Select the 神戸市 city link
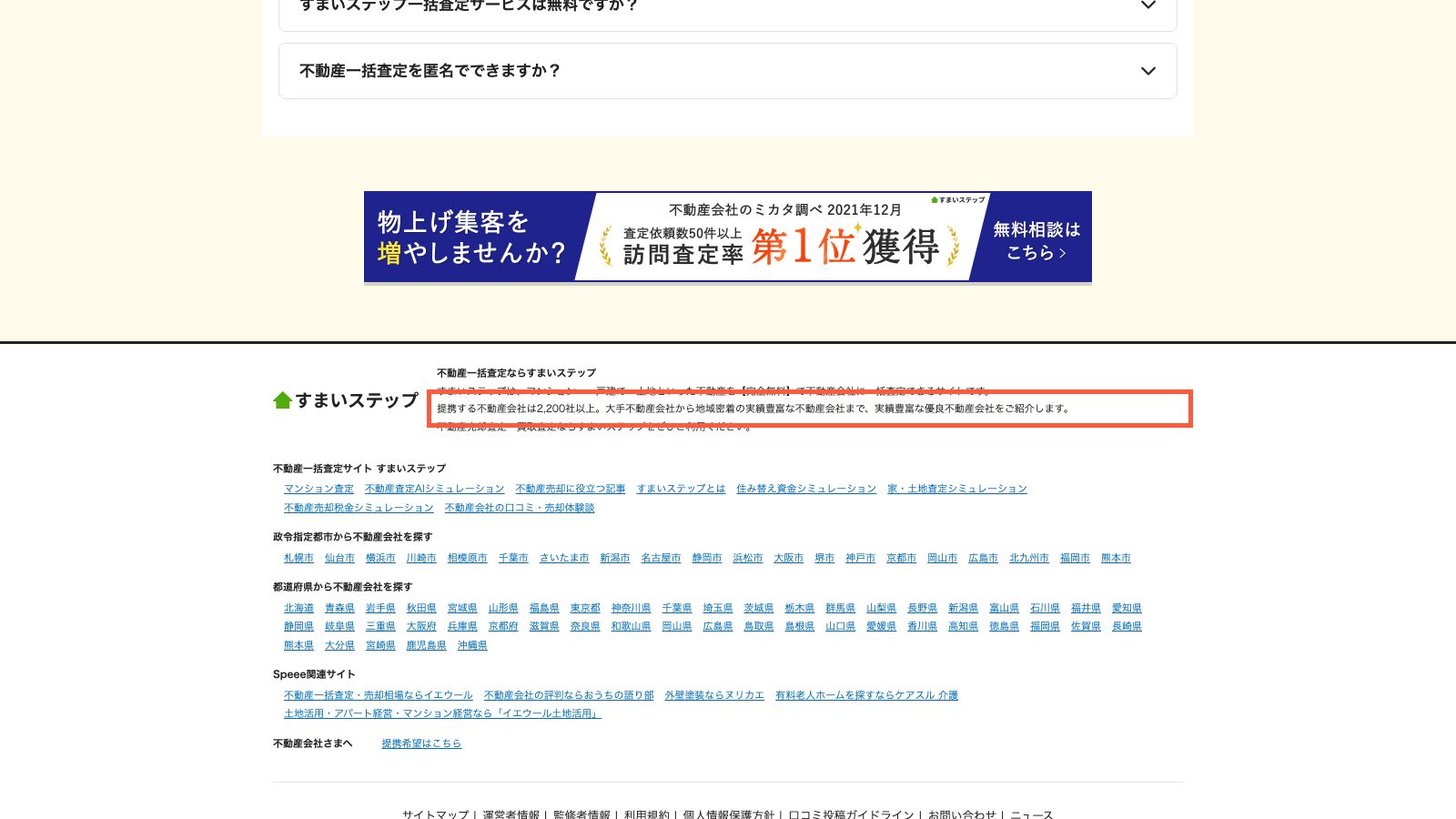1456x819 pixels. pyautogui.click(x=860, y=558)
